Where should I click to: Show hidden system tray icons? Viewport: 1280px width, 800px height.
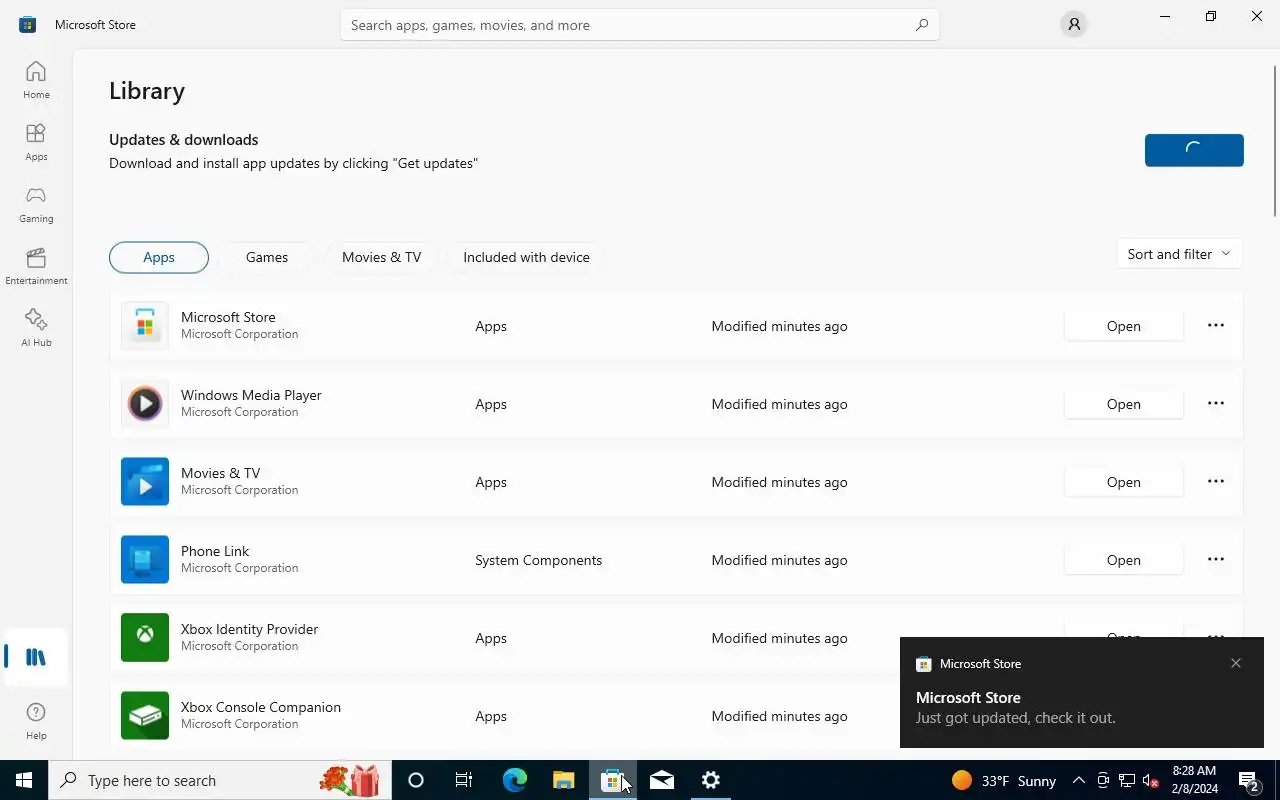click(1078, 780)
